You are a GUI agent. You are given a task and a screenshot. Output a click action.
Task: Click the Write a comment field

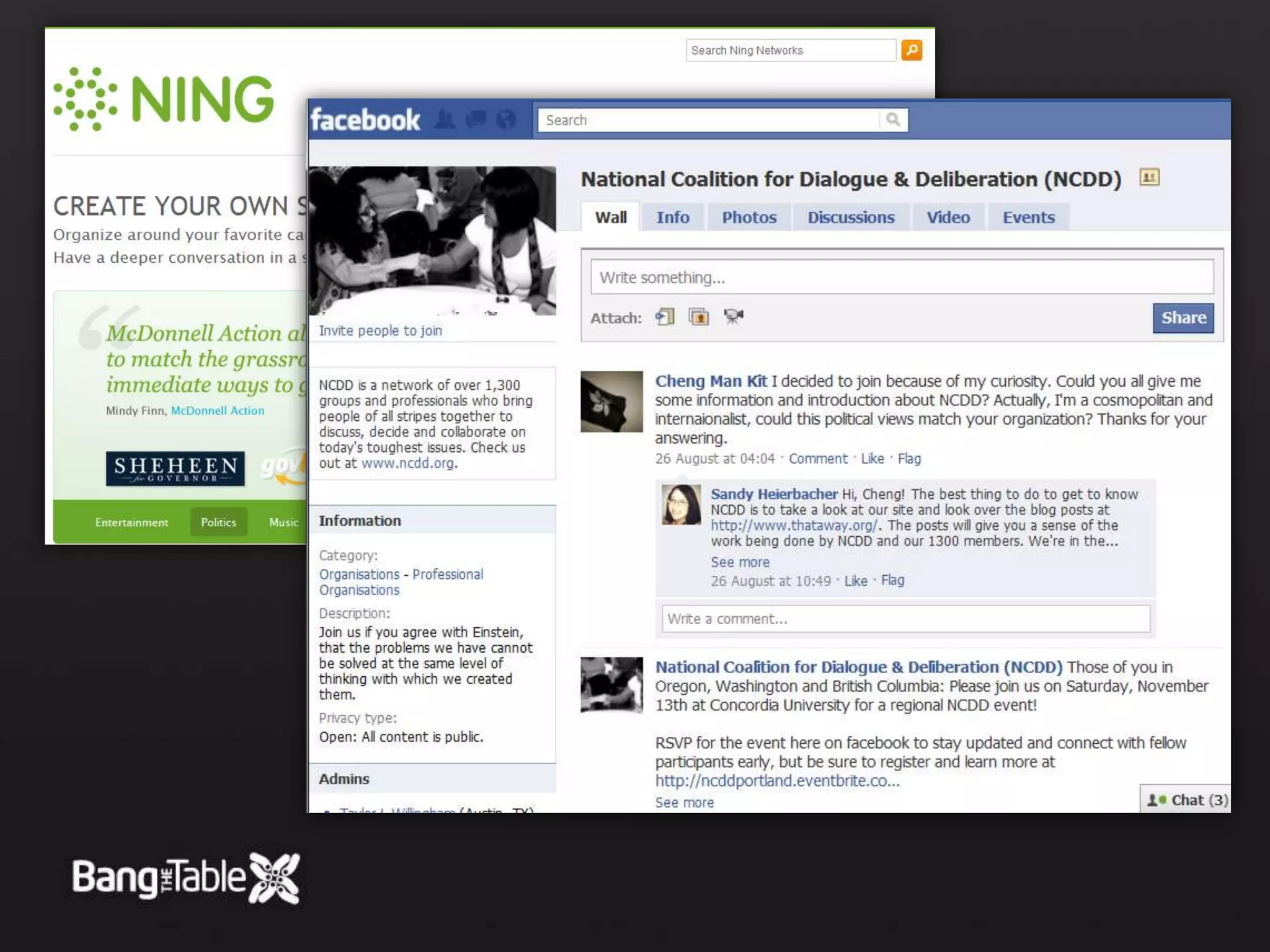905,619
